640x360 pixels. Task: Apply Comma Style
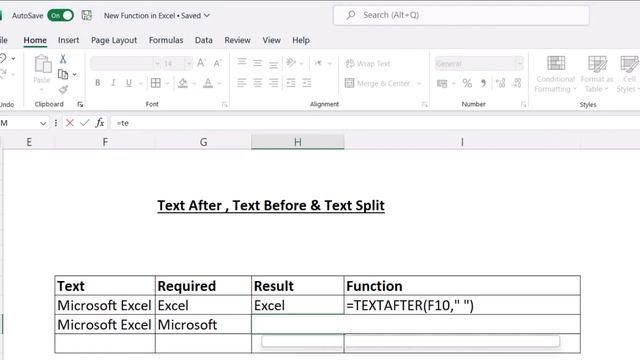[x=483, y=83]
